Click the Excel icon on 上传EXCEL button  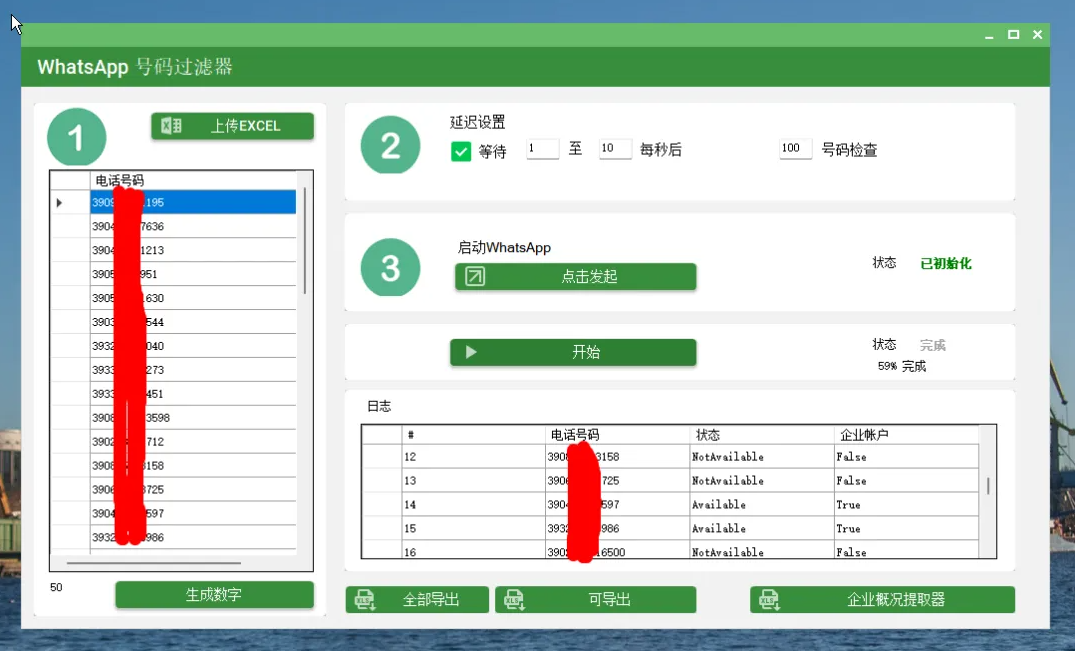coord(171,126)
